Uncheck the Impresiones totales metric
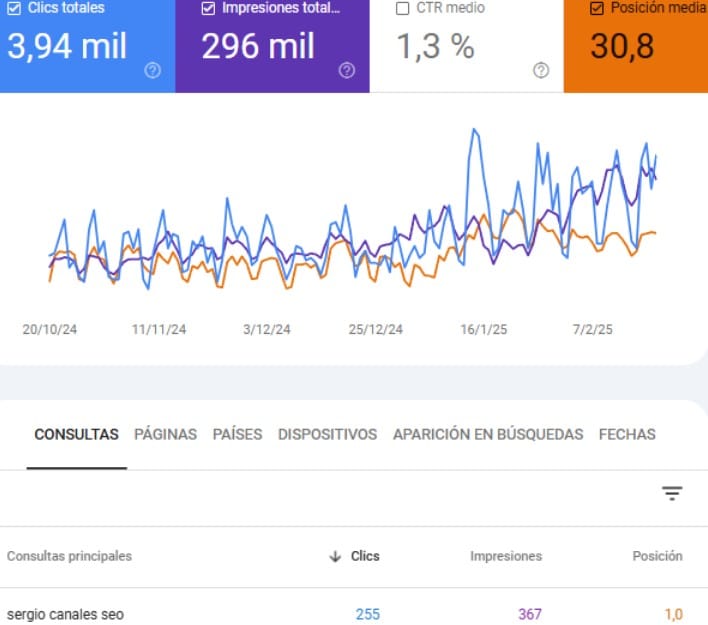Viewport: 708px width, 625px height. tap(208, 9)
